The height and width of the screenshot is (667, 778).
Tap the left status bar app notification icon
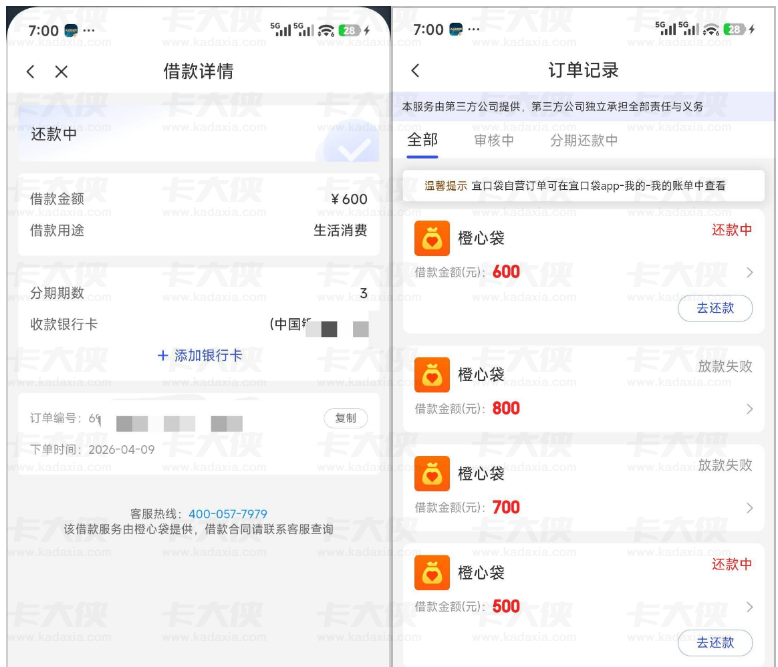[x=71, y=30]
